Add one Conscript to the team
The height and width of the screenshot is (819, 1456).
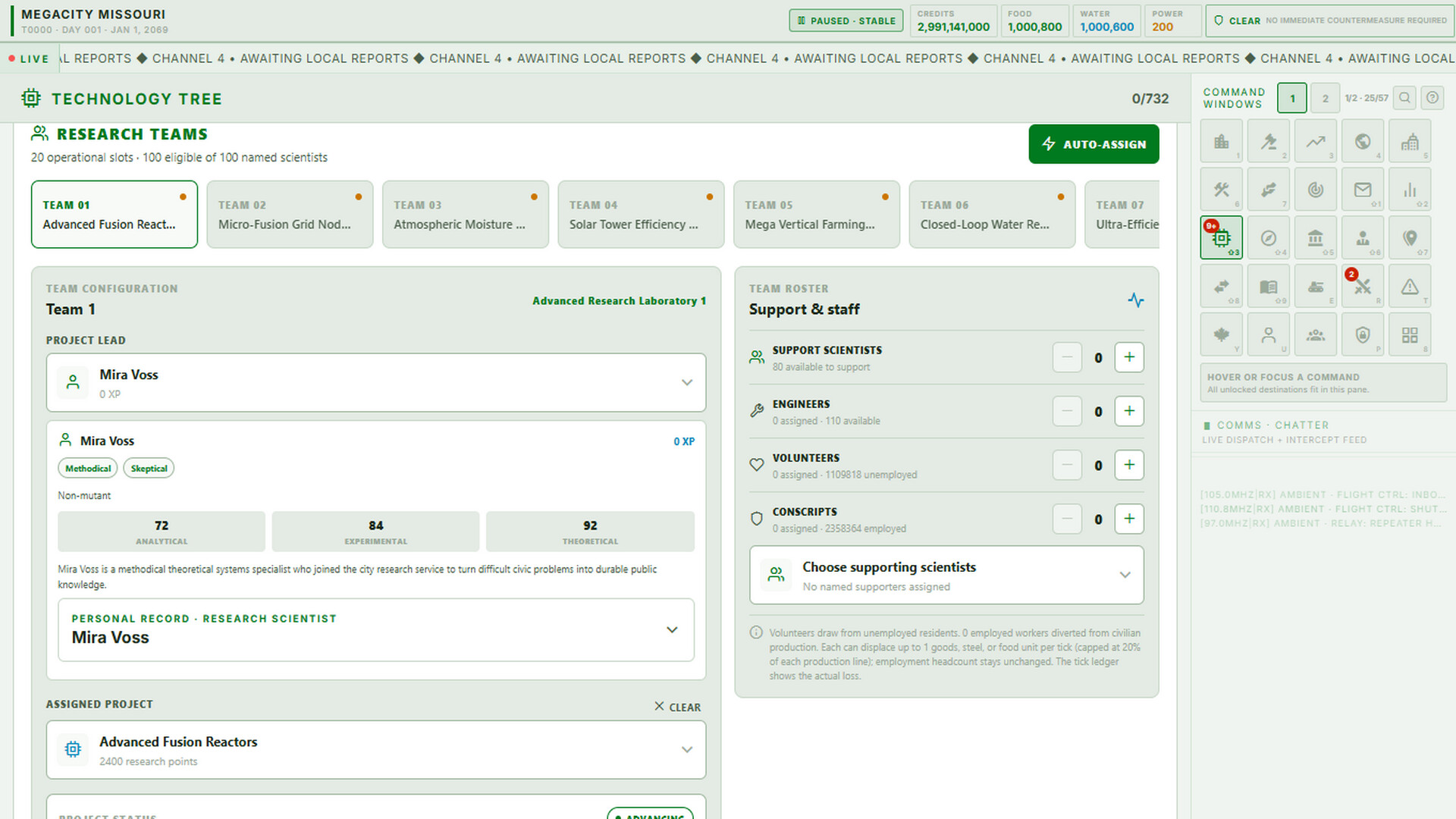click(1129, 519)
